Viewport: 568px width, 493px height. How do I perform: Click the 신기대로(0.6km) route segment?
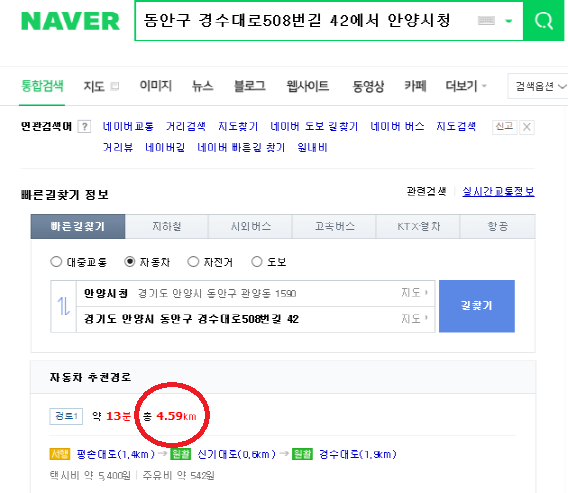pos(237,454)
